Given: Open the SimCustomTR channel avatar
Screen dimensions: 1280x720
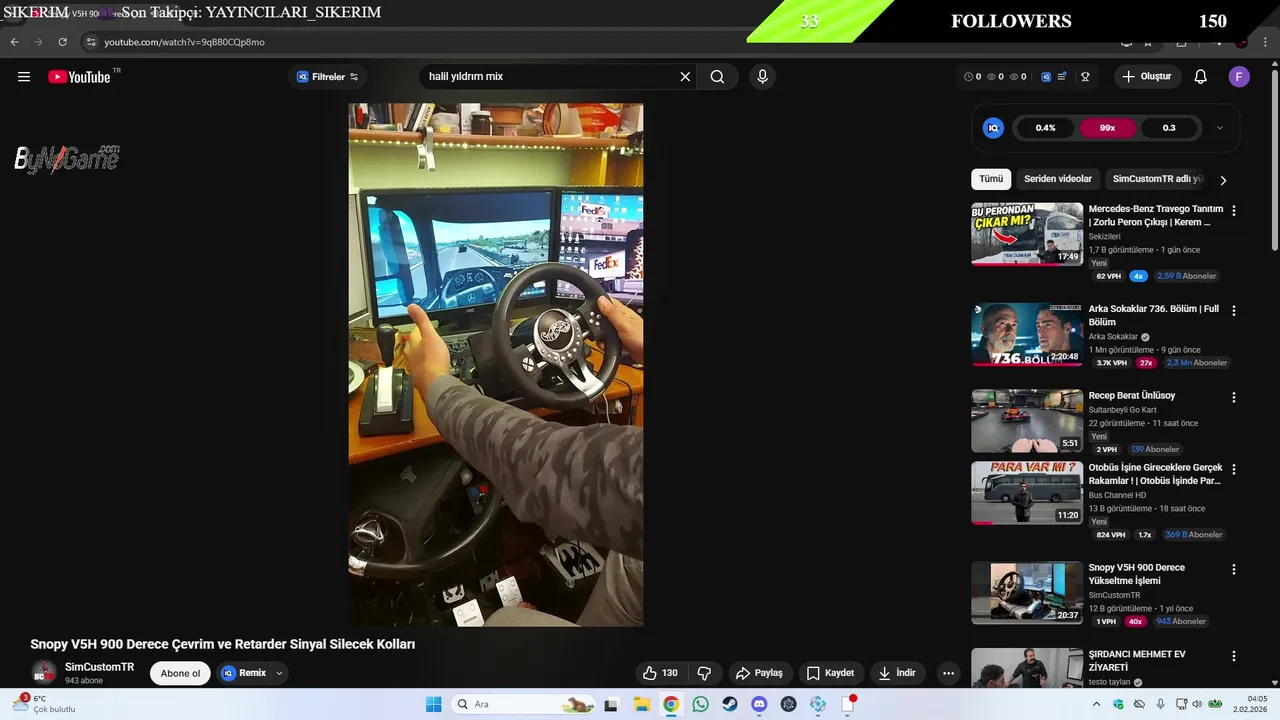Looking at the screenshot, I should [43, 673].
